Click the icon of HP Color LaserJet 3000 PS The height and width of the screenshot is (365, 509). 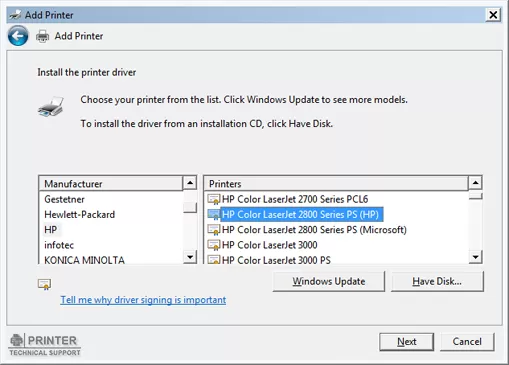coord(213,259)
